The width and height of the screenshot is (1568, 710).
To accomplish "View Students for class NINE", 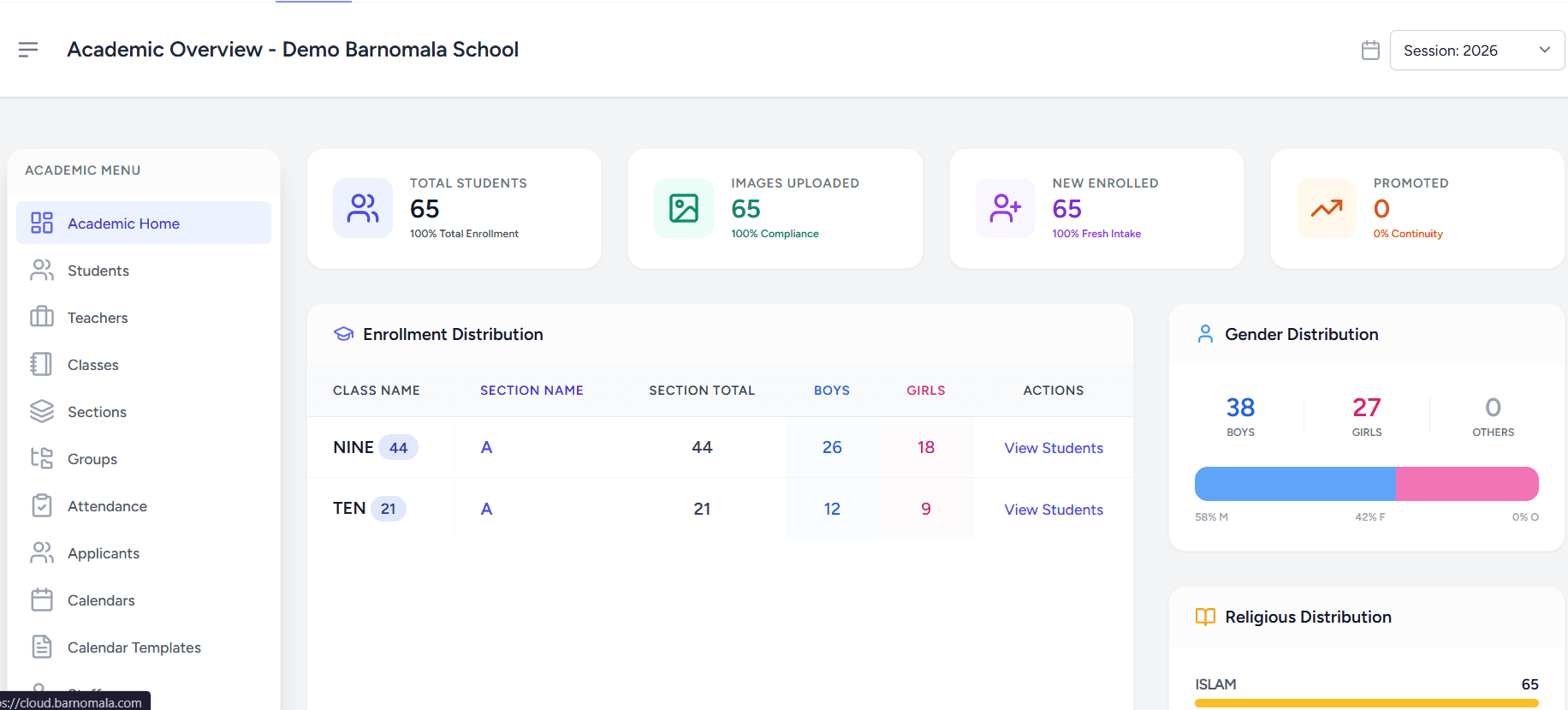I will point(1054,448).
